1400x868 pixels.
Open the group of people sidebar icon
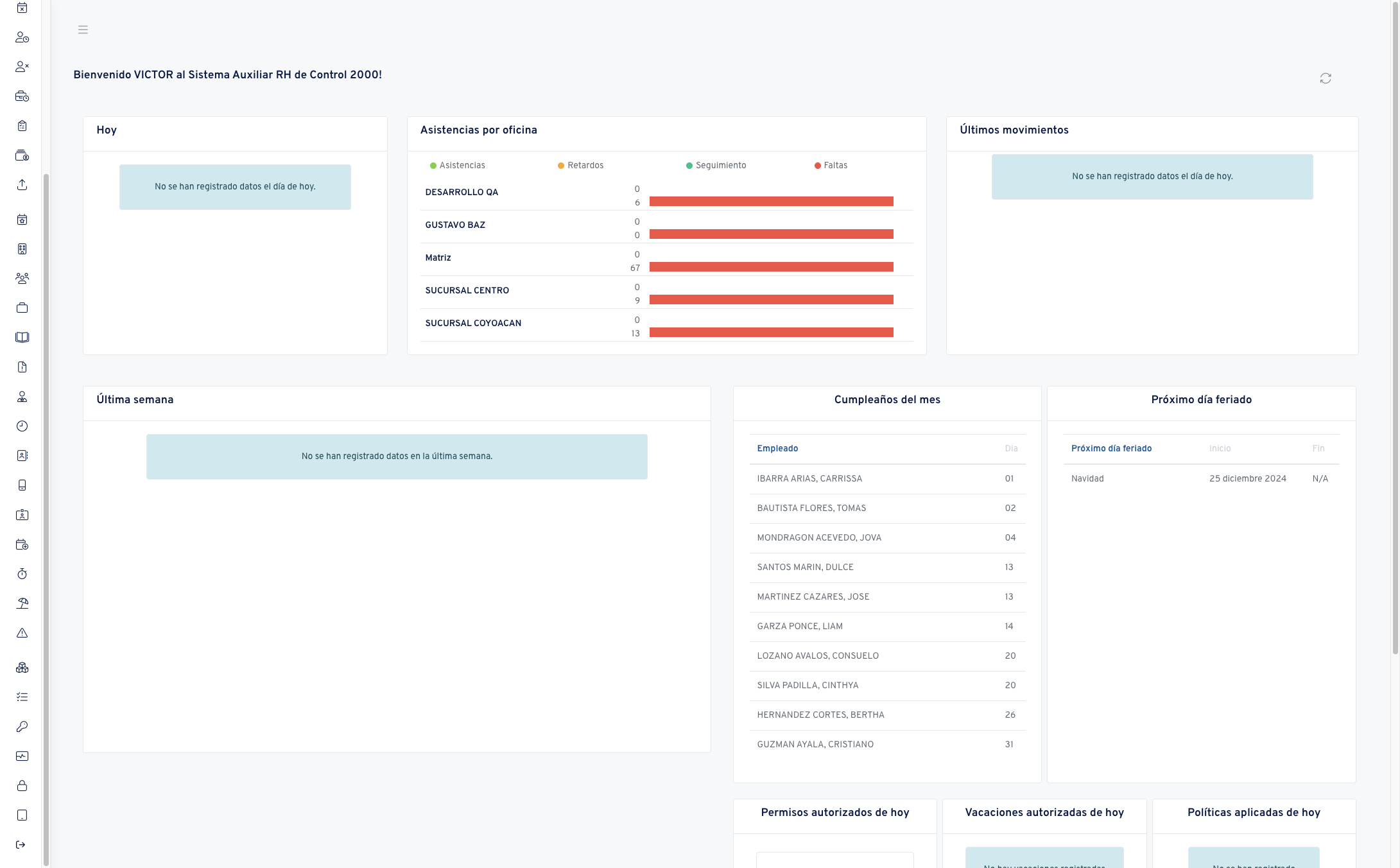pos(22,279)
